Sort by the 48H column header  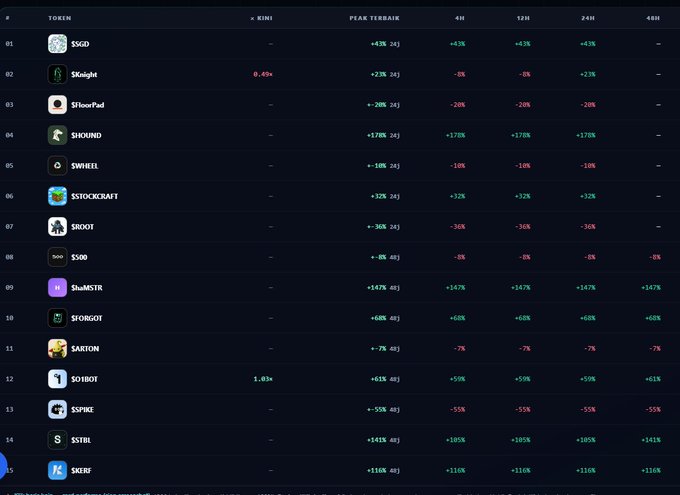tap(653, 18)
